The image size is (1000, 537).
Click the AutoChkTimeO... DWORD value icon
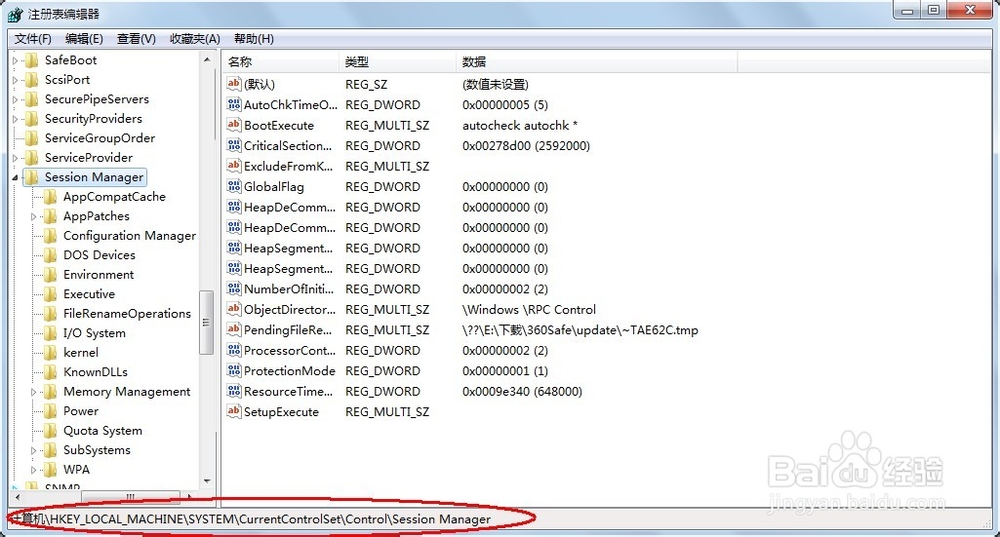234,104
